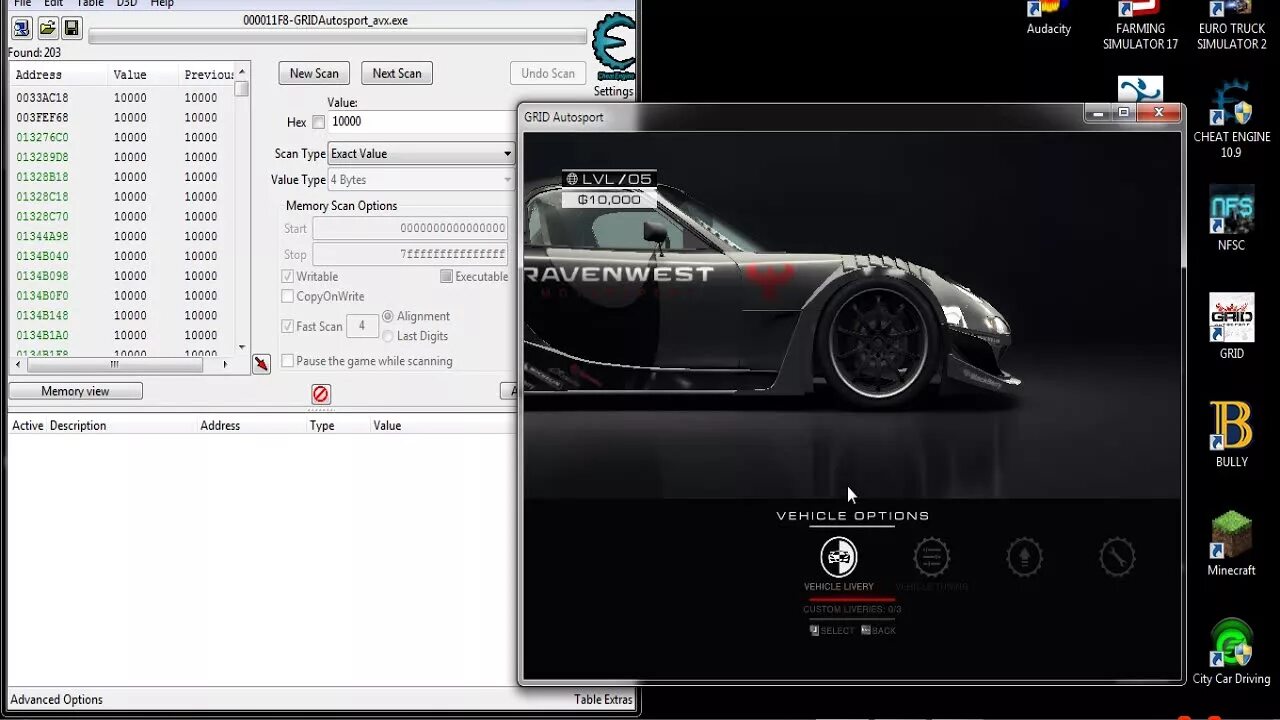Viewport: 1280px width, 720px height.
Task: Click the scan Value input field
Action: (x=422, y=122)
